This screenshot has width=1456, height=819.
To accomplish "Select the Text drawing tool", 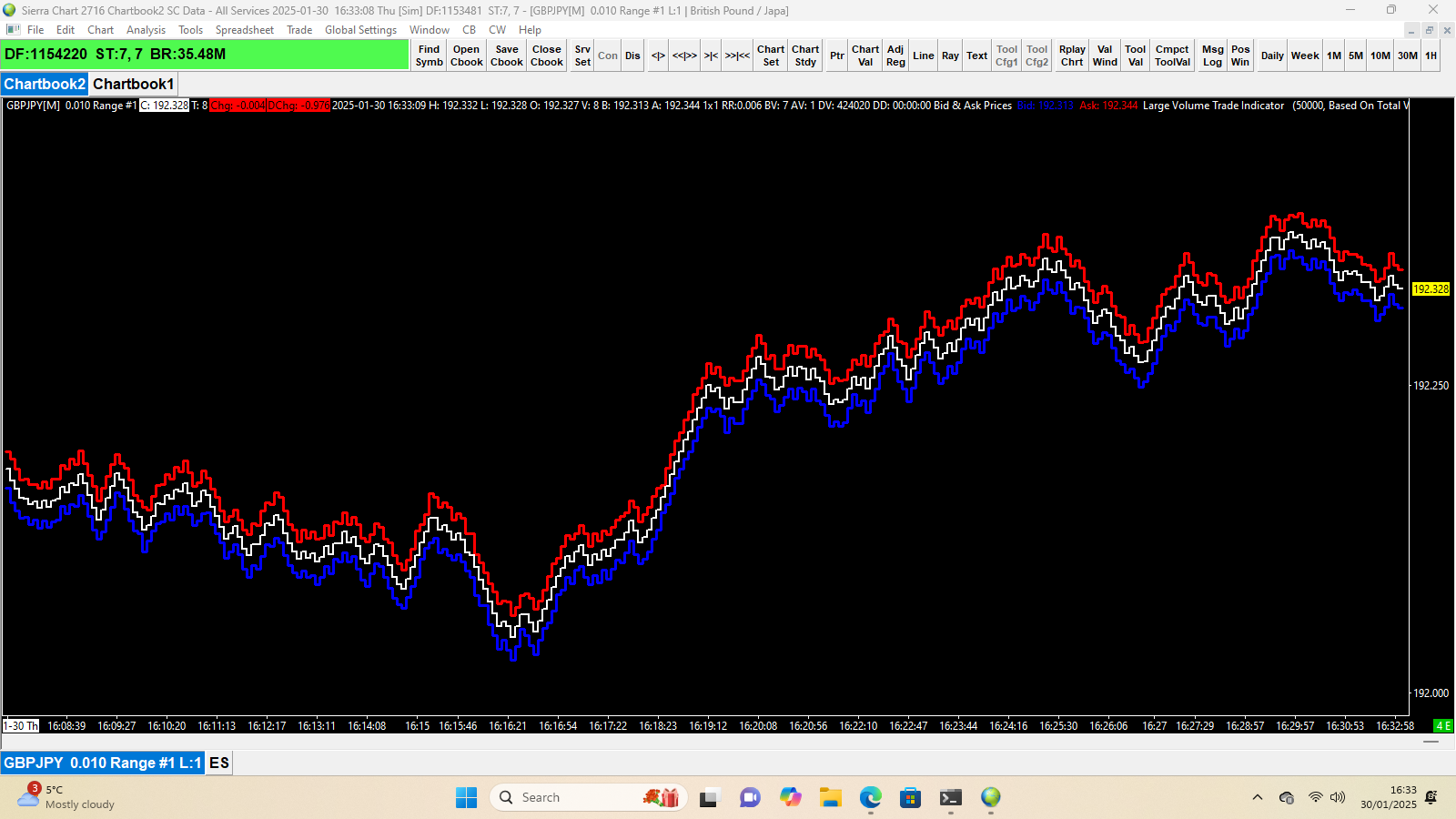I will (x=976, y=56).
